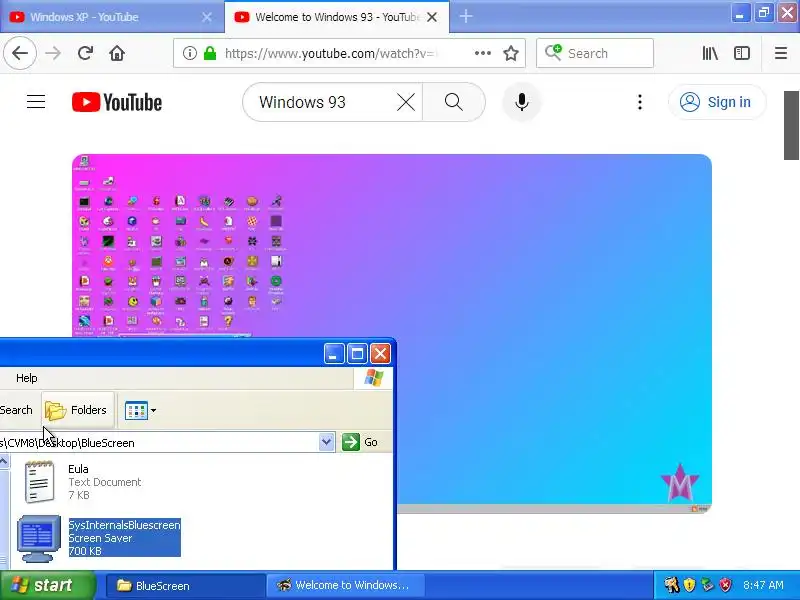Click the forward navigation arrow
The width and height of the screenshot is (800, 600).
[x=53, y=53]
